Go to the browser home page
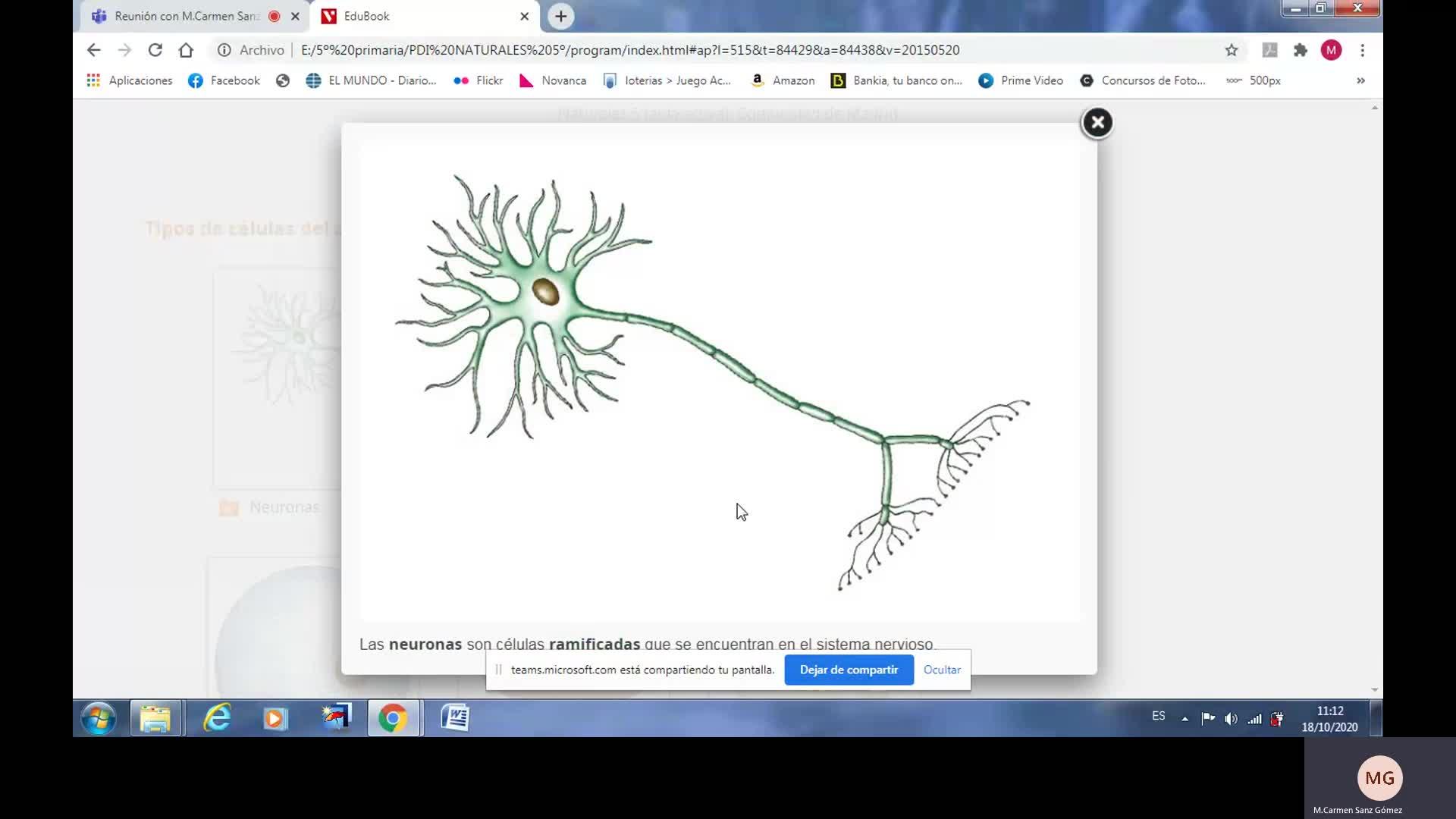The width and height of the screenshot is (1456, 819). click(186, 50)
